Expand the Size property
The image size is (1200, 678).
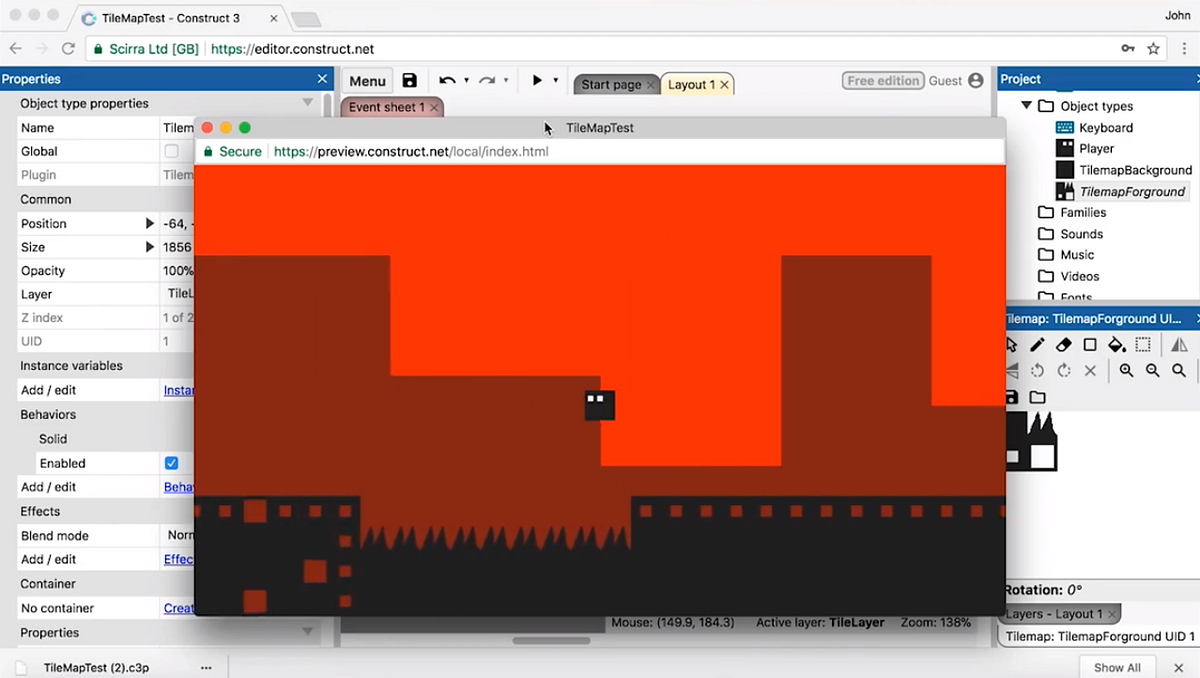point(148,247)
